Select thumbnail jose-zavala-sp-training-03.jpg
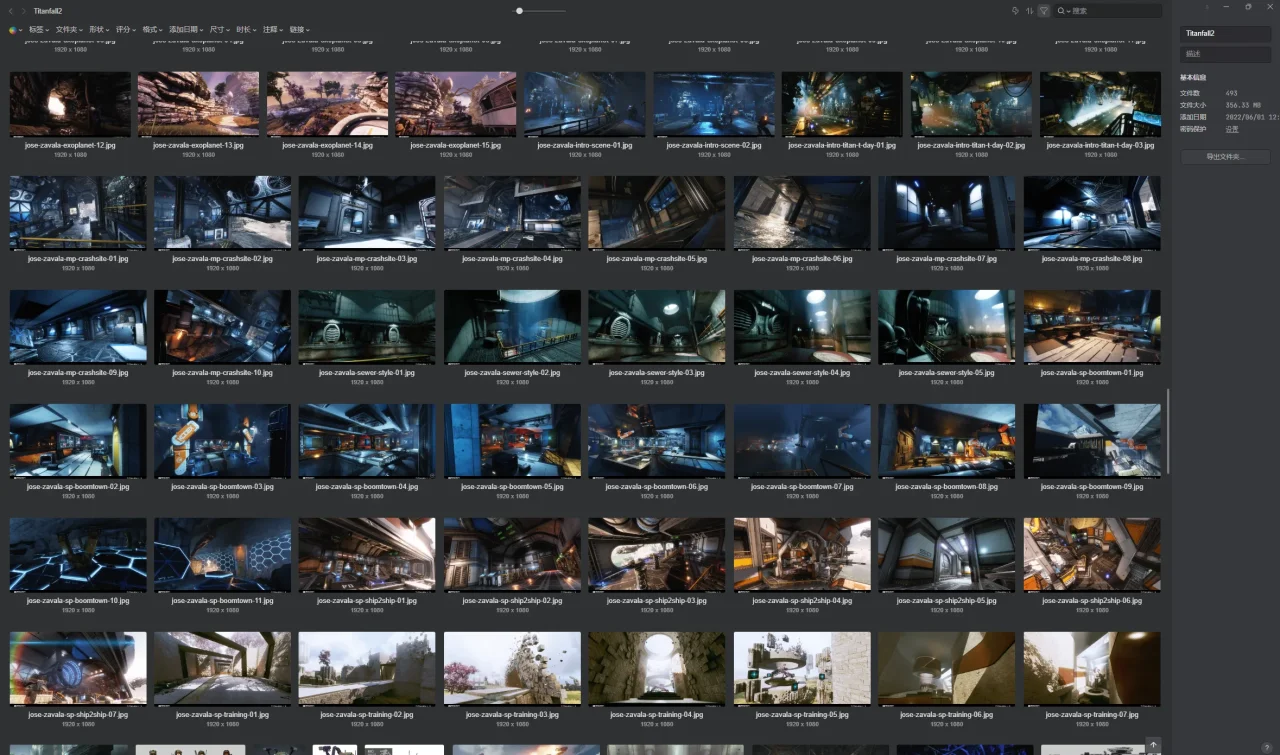1280x755 pixels. [512, 669]
